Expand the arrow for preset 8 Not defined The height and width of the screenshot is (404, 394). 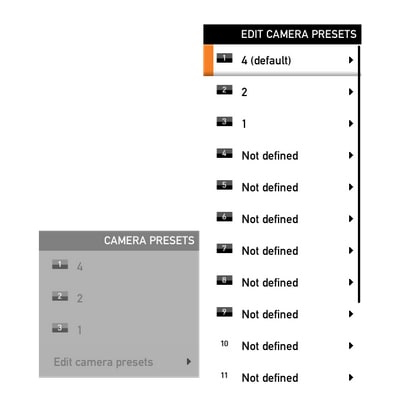click(x=351, y=282)
